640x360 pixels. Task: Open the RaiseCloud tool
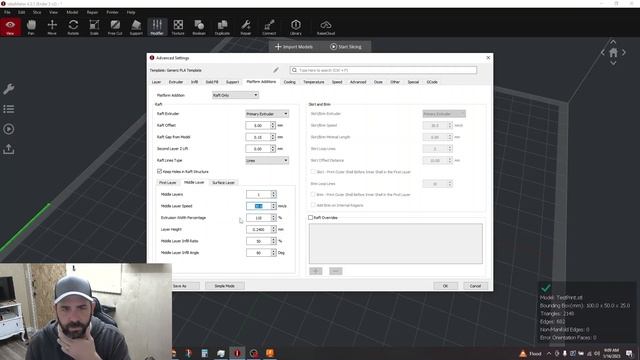(x=326, y=27)
